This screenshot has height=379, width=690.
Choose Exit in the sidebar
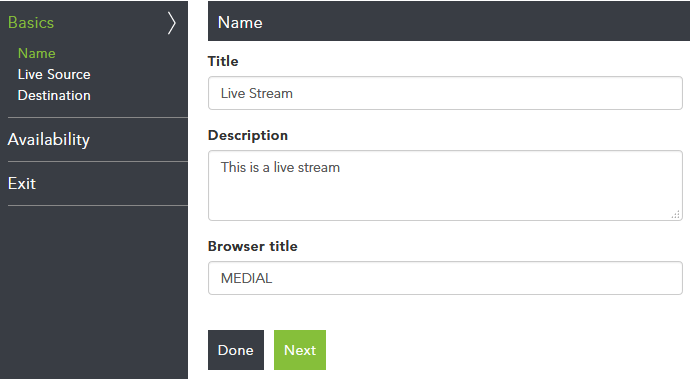tap(22, 184)
